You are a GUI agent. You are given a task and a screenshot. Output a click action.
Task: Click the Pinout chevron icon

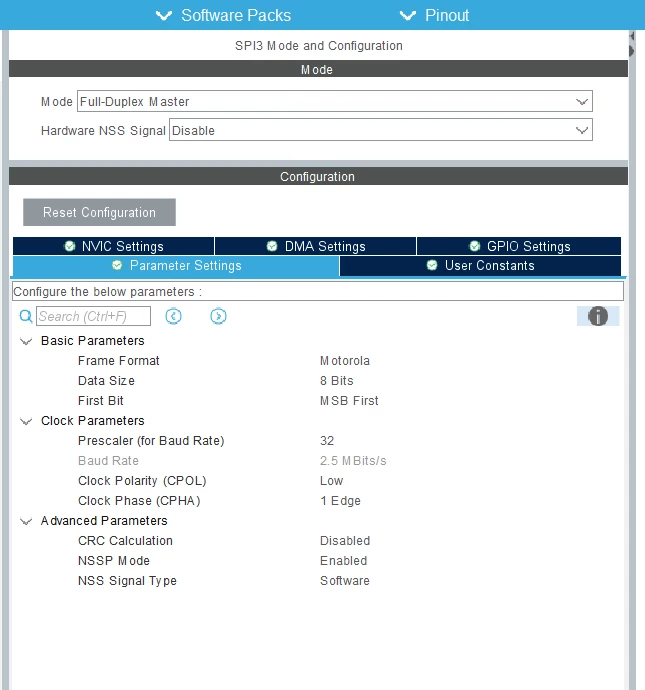click(x=407, y=16)
